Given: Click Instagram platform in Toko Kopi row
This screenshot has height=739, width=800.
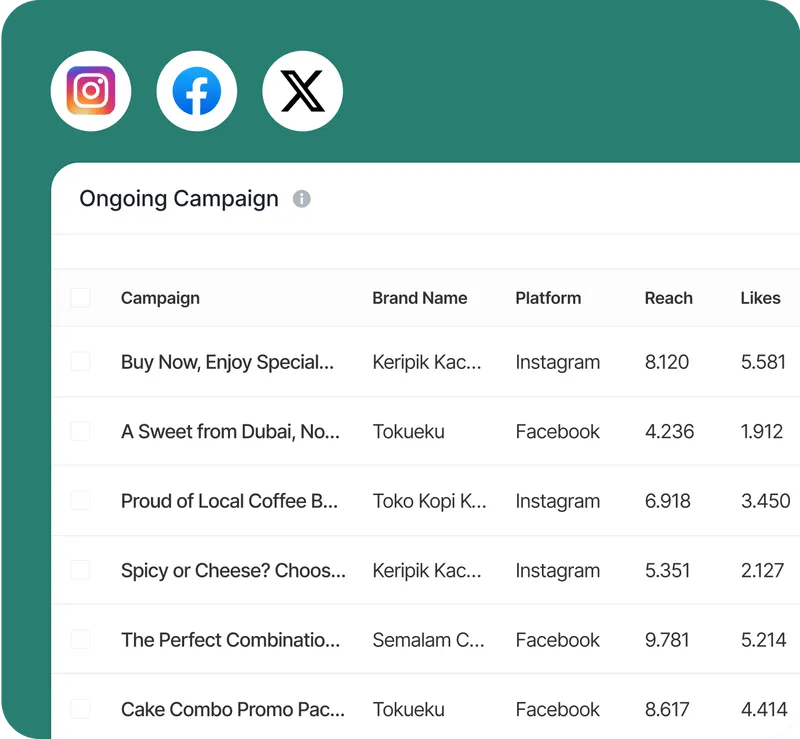Looking at the screenshot, I should (558, 501).
